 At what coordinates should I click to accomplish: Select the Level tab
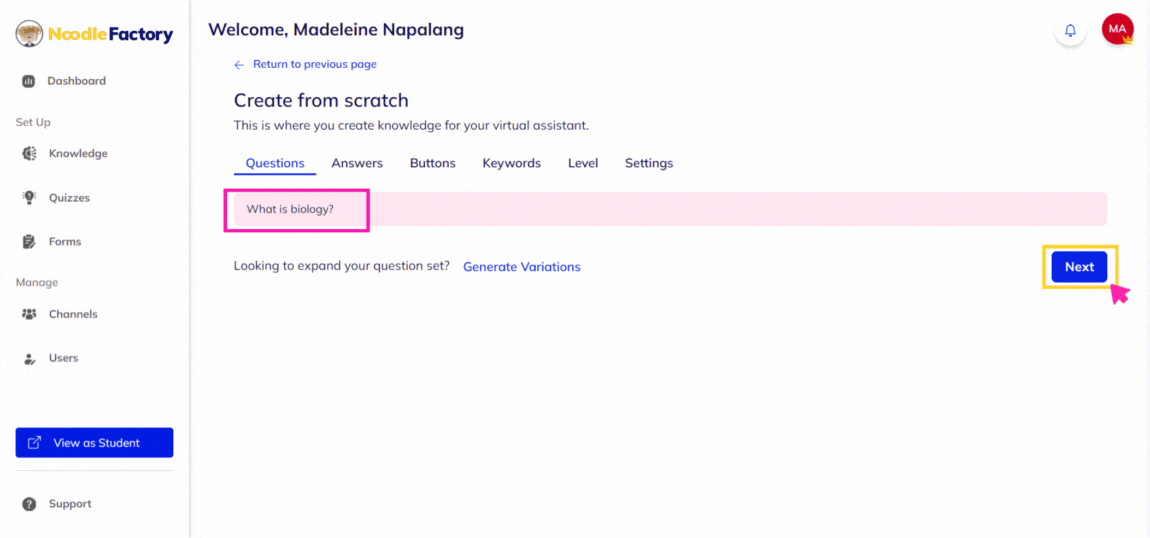(x=583, y=163)
